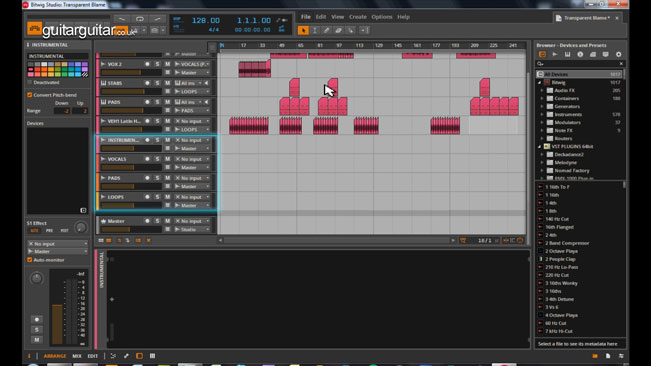This screenshot has height=366, width=651.
Task: Open VOX 2 track input dropdown
Action: coord(192,64)
